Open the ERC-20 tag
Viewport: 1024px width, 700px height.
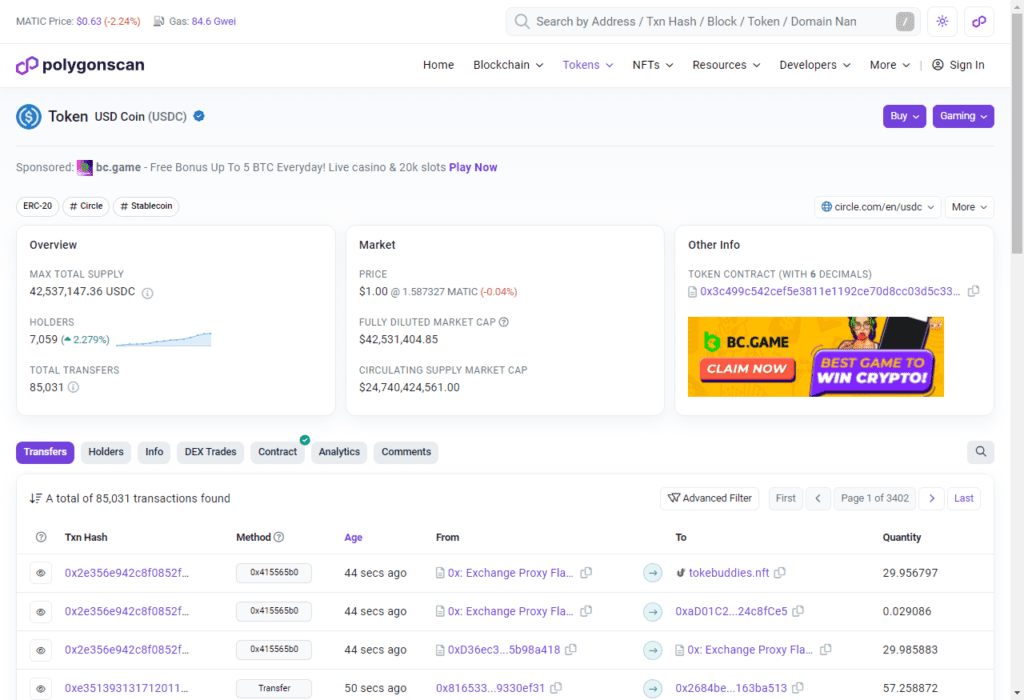pos(37,206)
